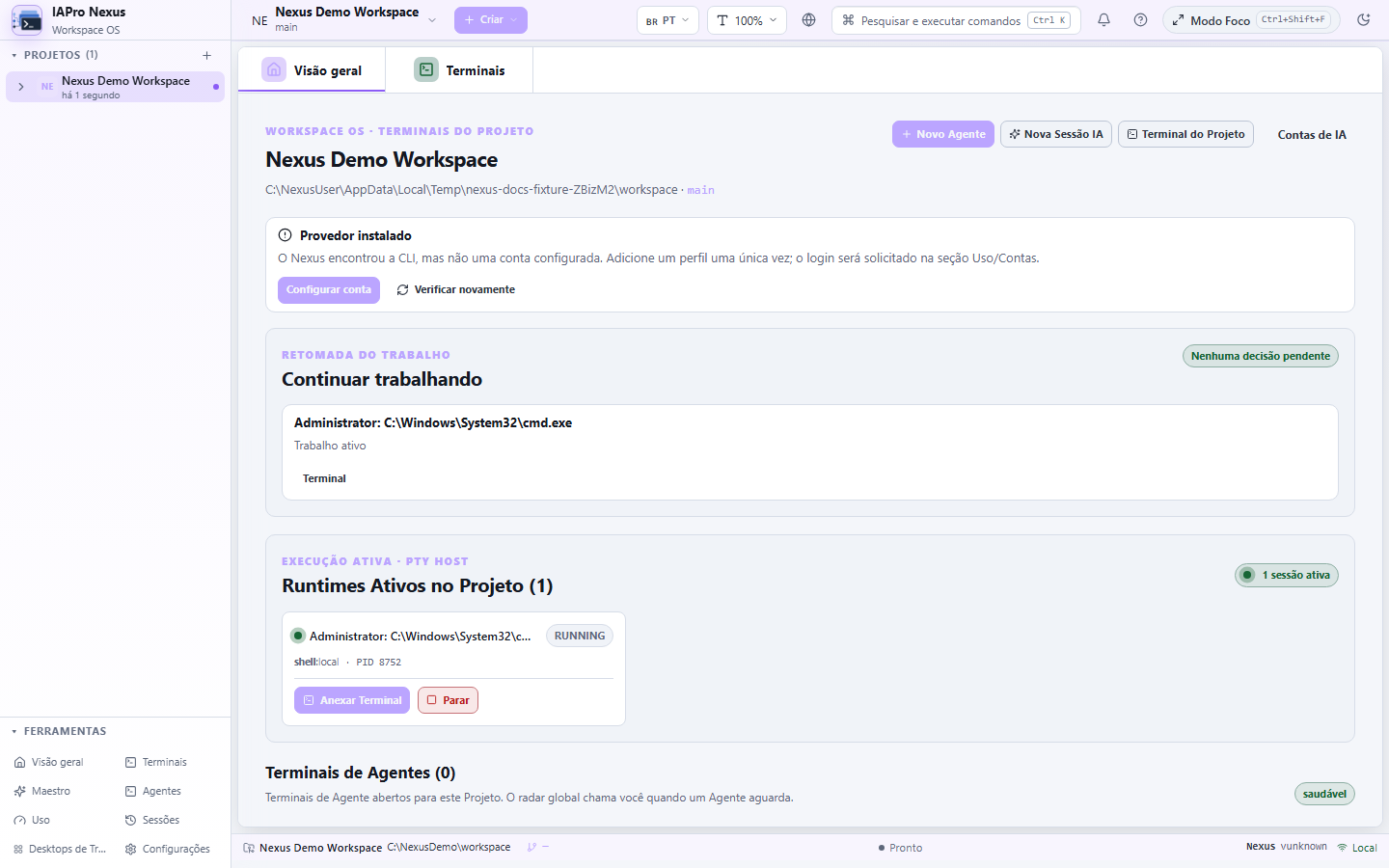Open the PT language dropdown
Viewport: 1389px width, 868px height.
point(667,20)
